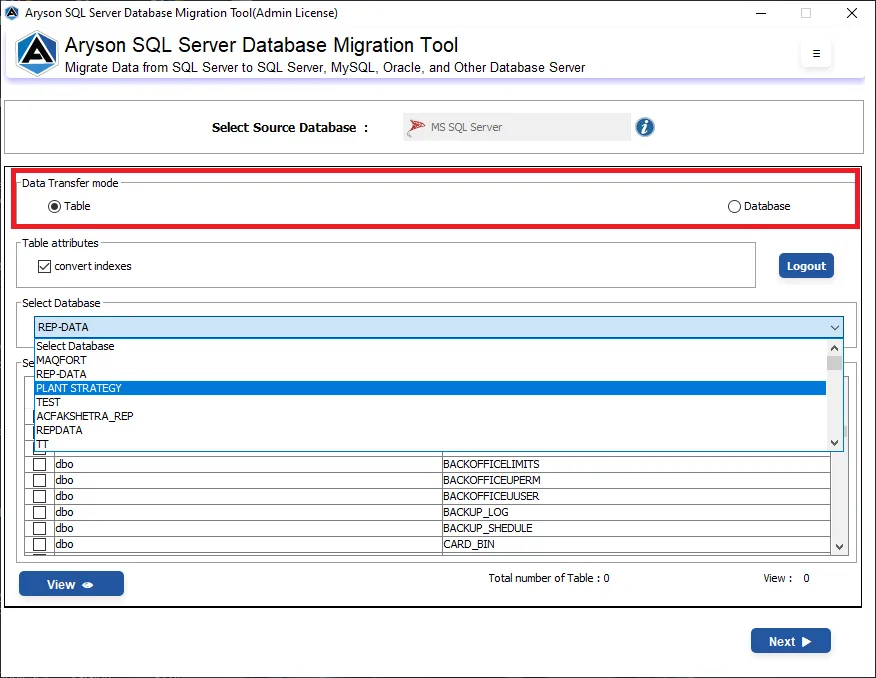Click the MS SQL Server source icon
The width and height of the screenshot is (876, 678).
point(416,127)
